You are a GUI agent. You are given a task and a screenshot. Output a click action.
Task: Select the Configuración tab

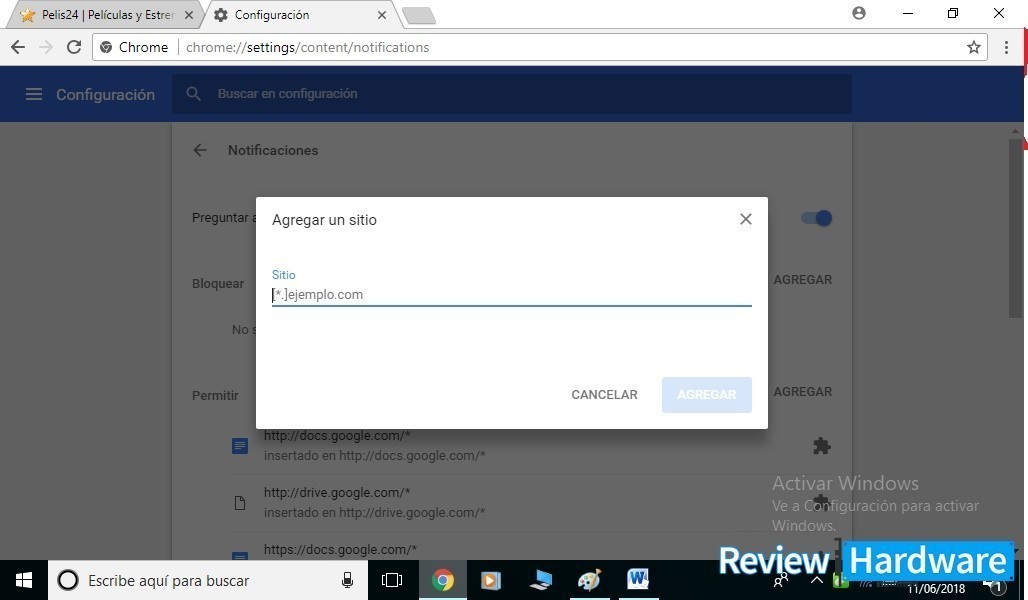tap(298, 14)
